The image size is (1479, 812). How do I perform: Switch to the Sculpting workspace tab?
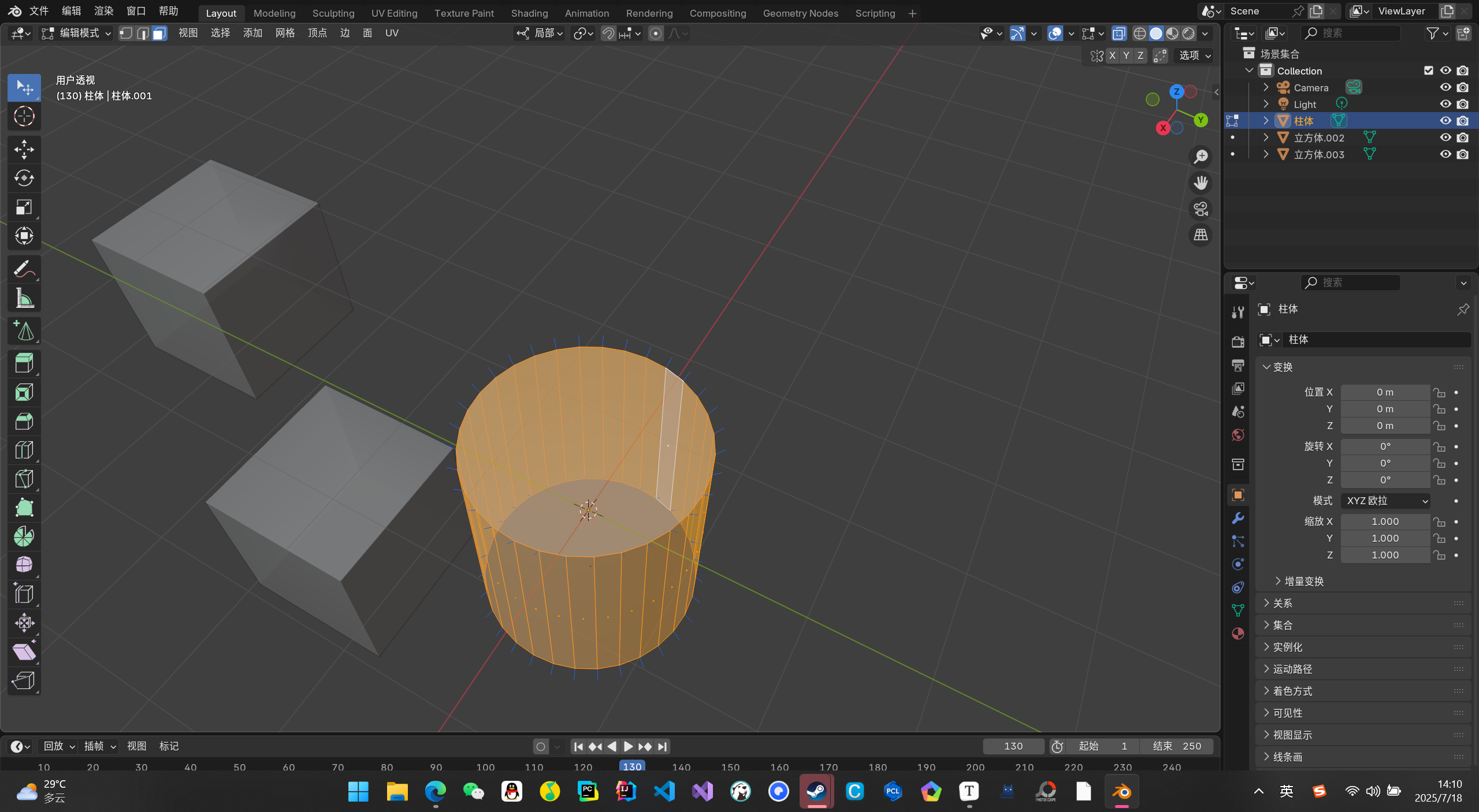(333, 13)
